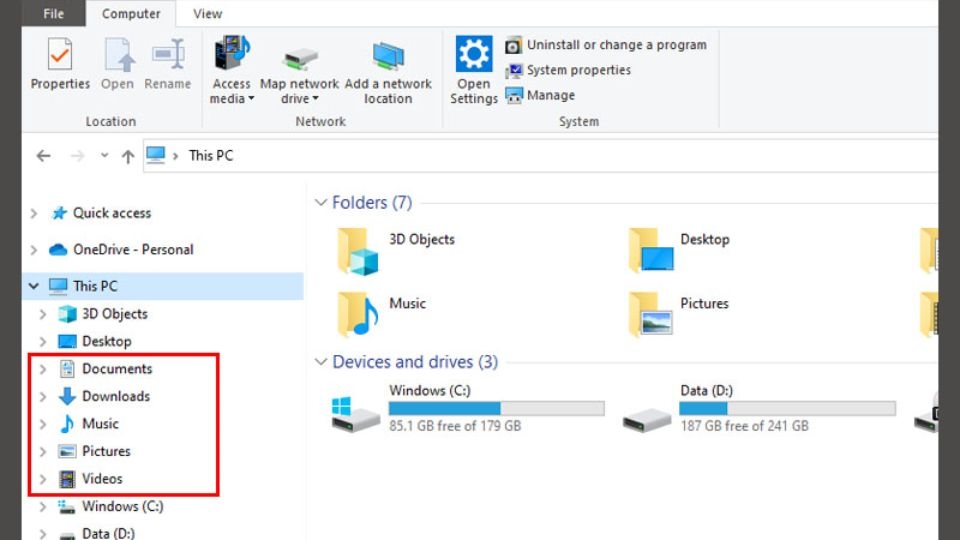Viewport: 960px width, 540px height.
Task: Click Manage in System group
Action: click(540, 95)
